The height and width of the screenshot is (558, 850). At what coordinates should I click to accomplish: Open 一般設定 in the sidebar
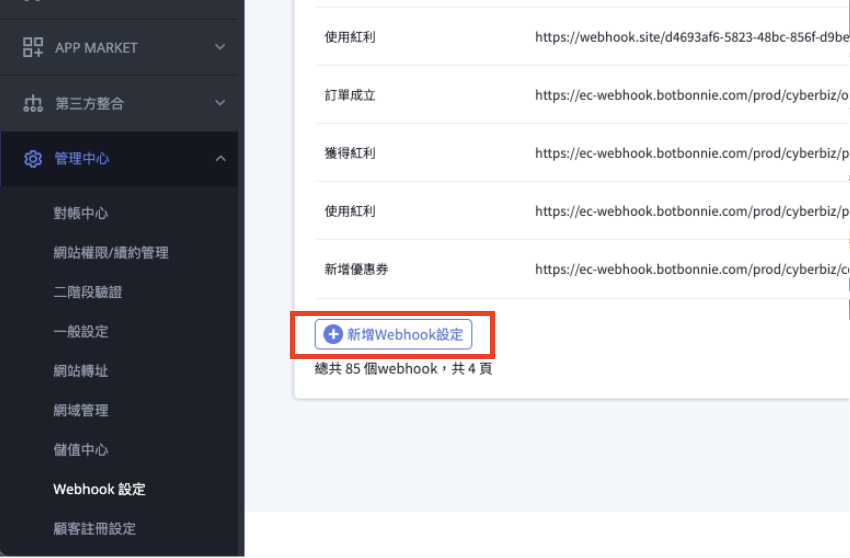[x=81, y=331]
